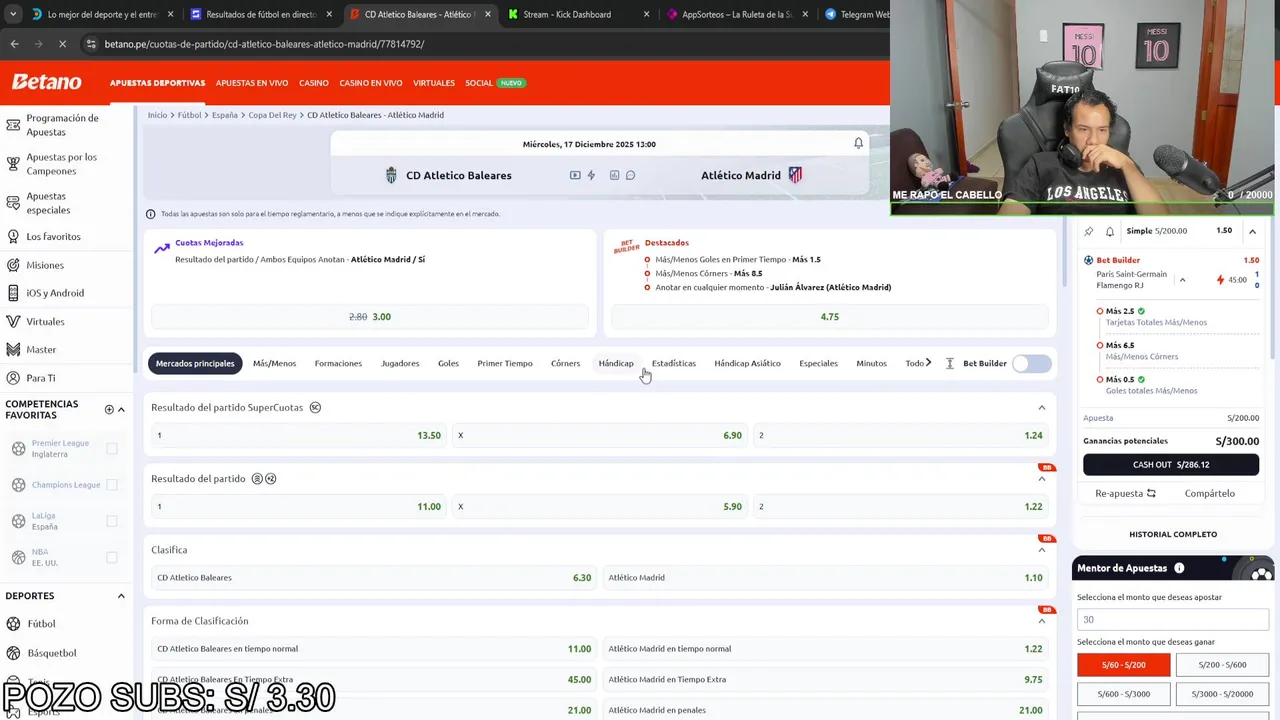Open the match live stream video icon
1280x720 pixels.
coord(575,175)
